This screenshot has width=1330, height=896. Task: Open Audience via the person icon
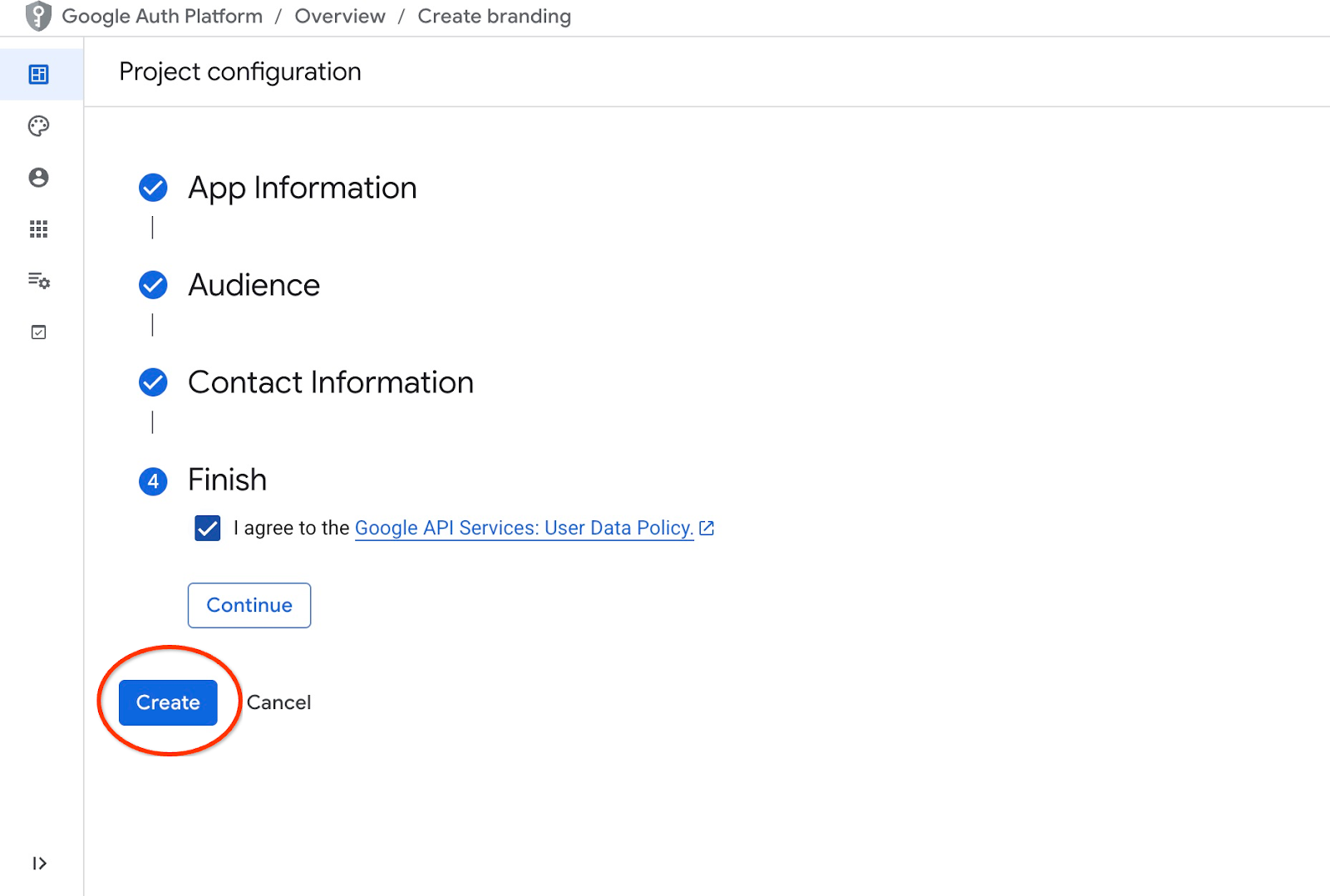point(39,178)
